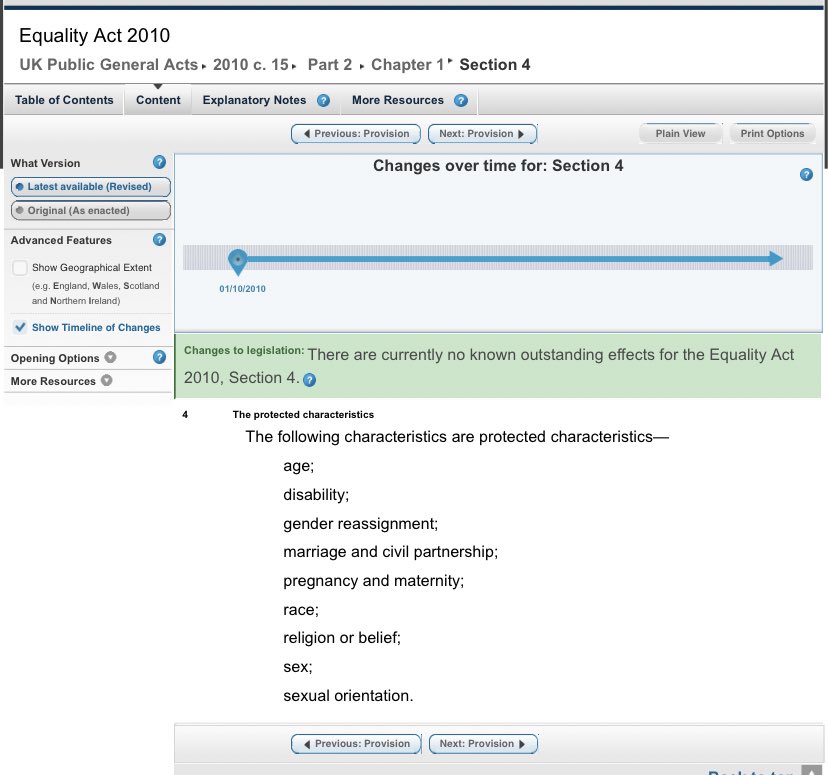Click 'age;' list item
The height and width of the screenshot is (775, 828).
click(298, 466)
